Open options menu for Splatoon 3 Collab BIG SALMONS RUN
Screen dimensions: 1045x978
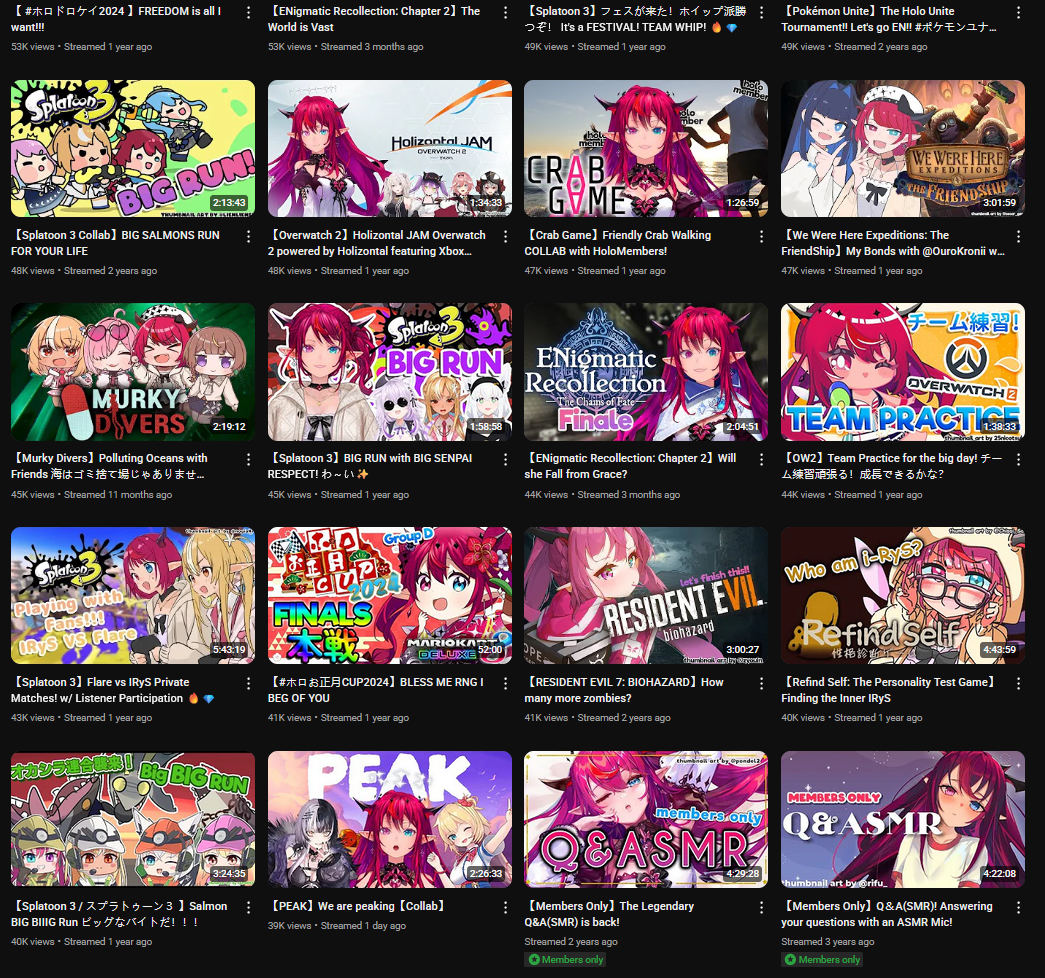pos(249,236)
